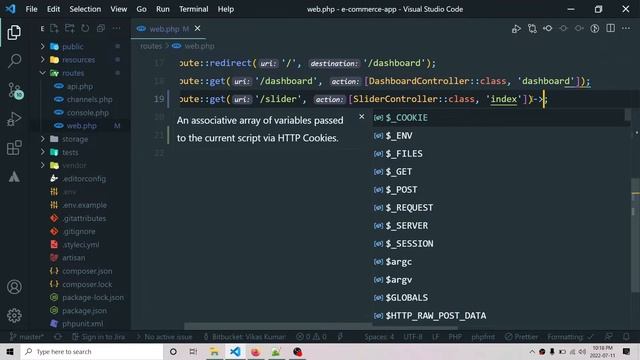The height and width of the screenshot is (360, 640).
Task: Create a new folder in Explorer
Action: (70, 28)
